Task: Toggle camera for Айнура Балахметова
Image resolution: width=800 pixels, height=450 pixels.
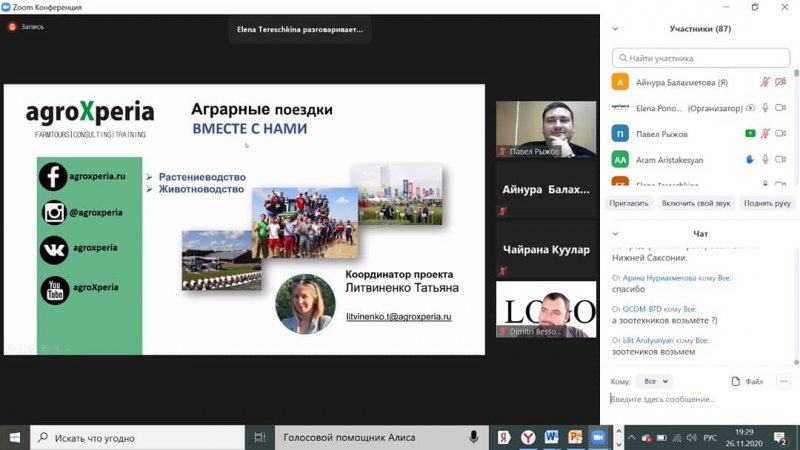Action: 781,82
